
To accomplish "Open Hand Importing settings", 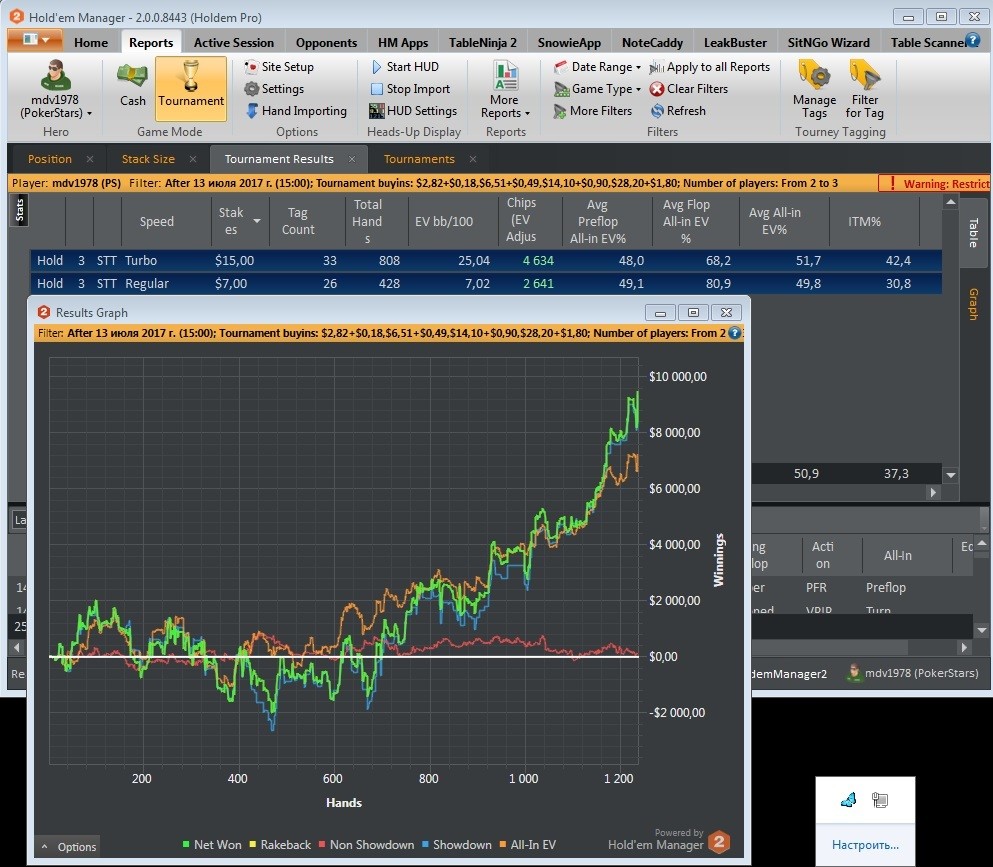I will pos(296,111).
